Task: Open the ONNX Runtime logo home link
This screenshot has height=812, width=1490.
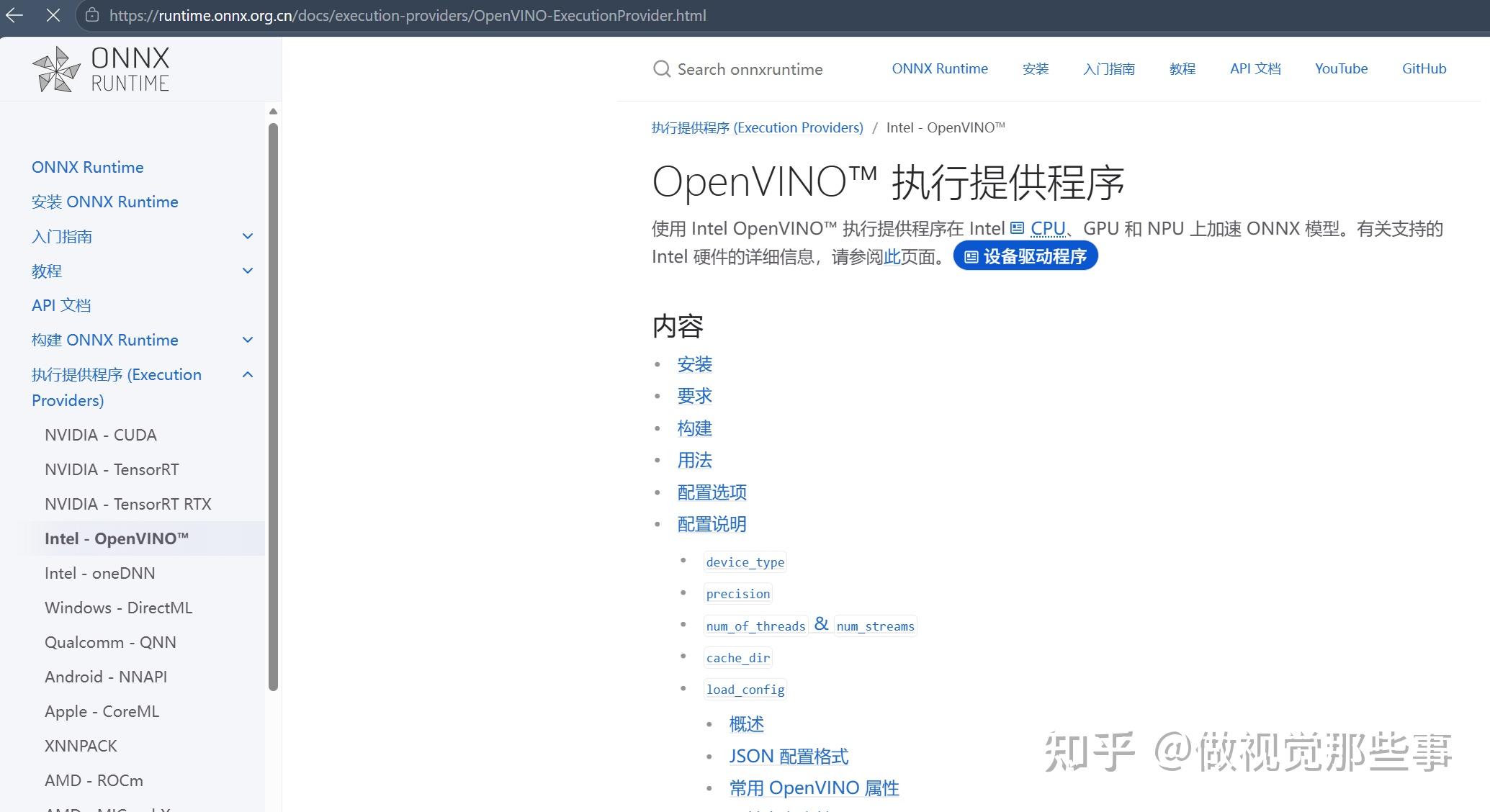Action: (101, 69)
